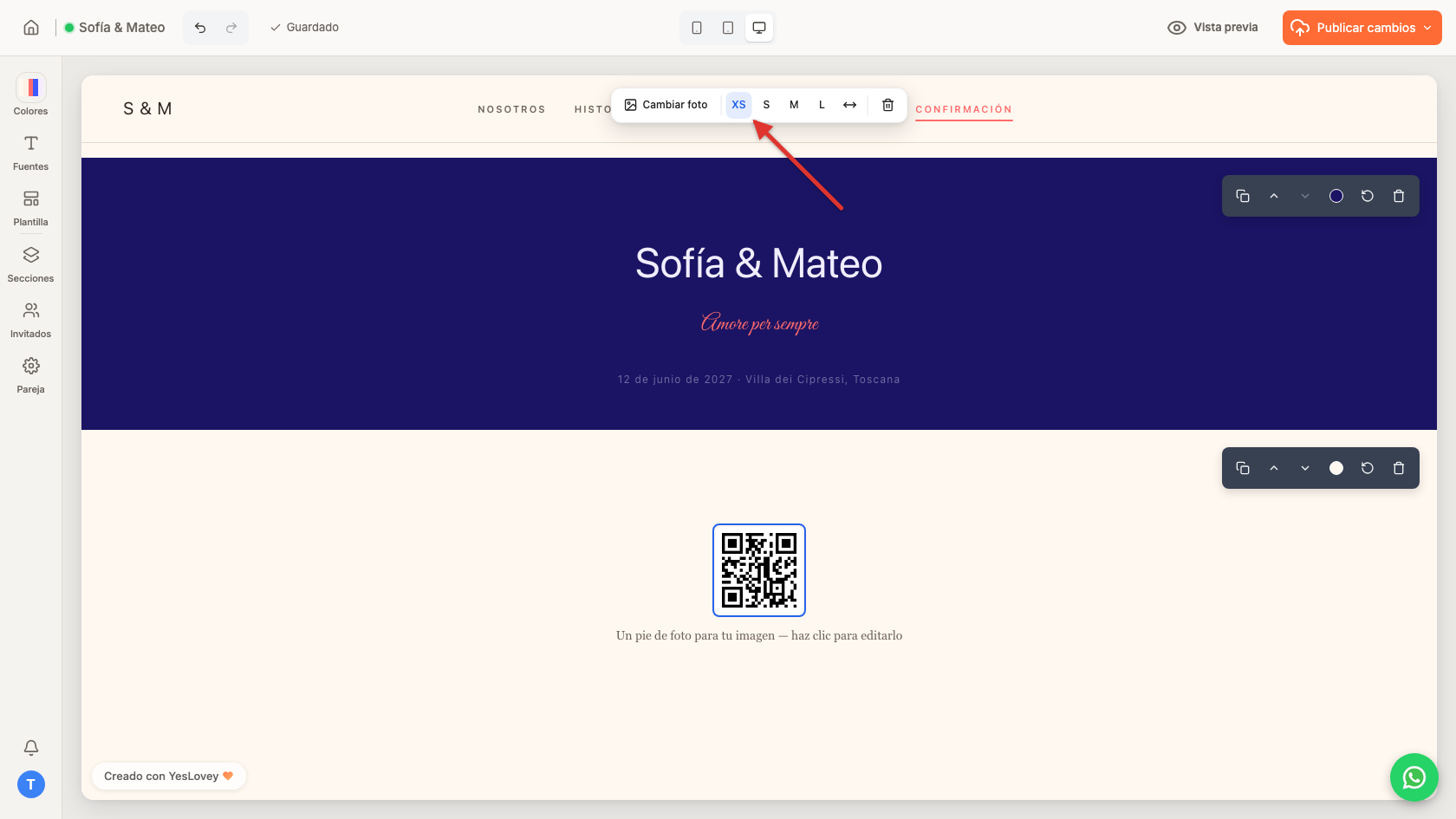
Task: Set image size to L
Action: (x=822, y=105)
